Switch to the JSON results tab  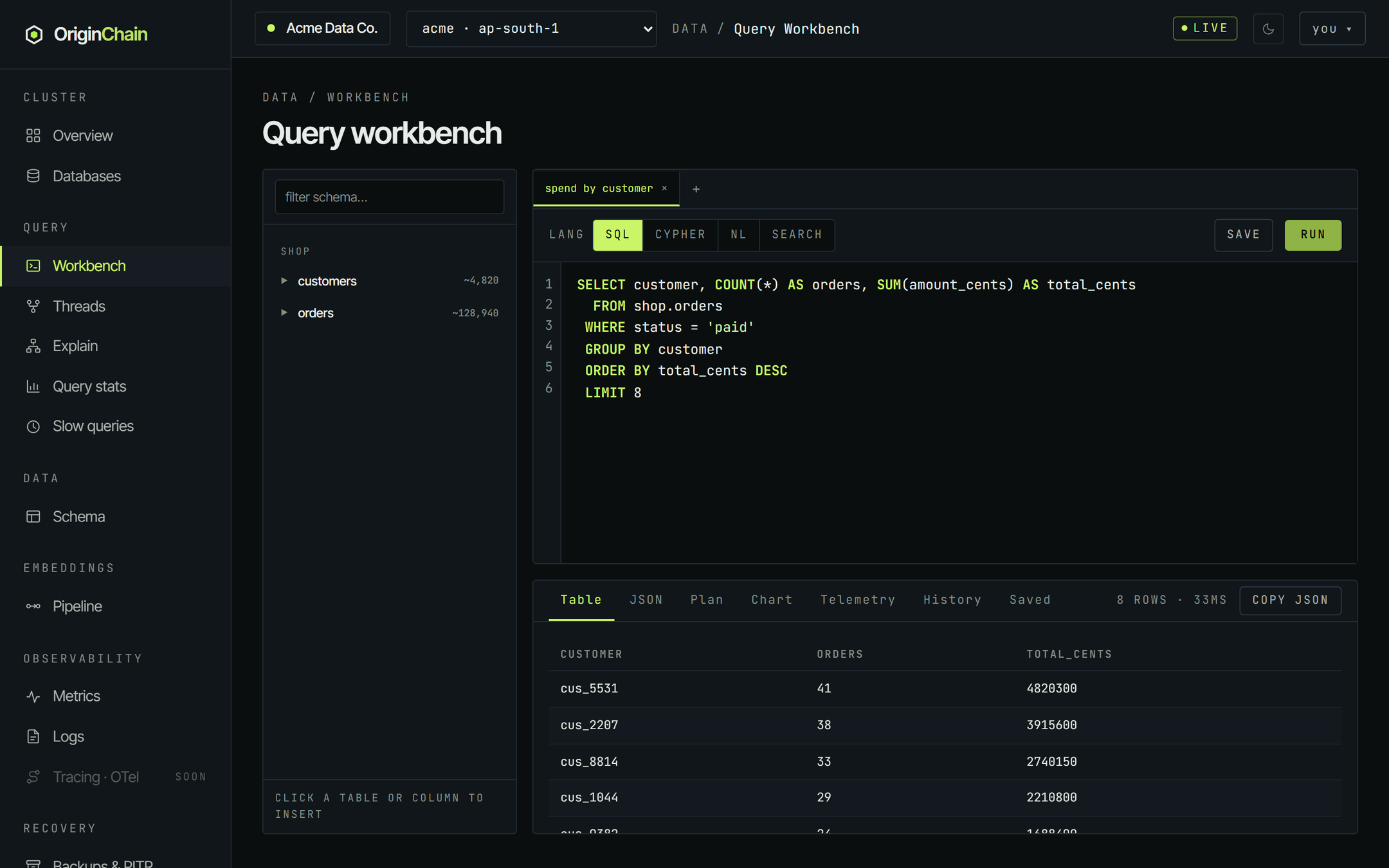(x=646, y=600)
